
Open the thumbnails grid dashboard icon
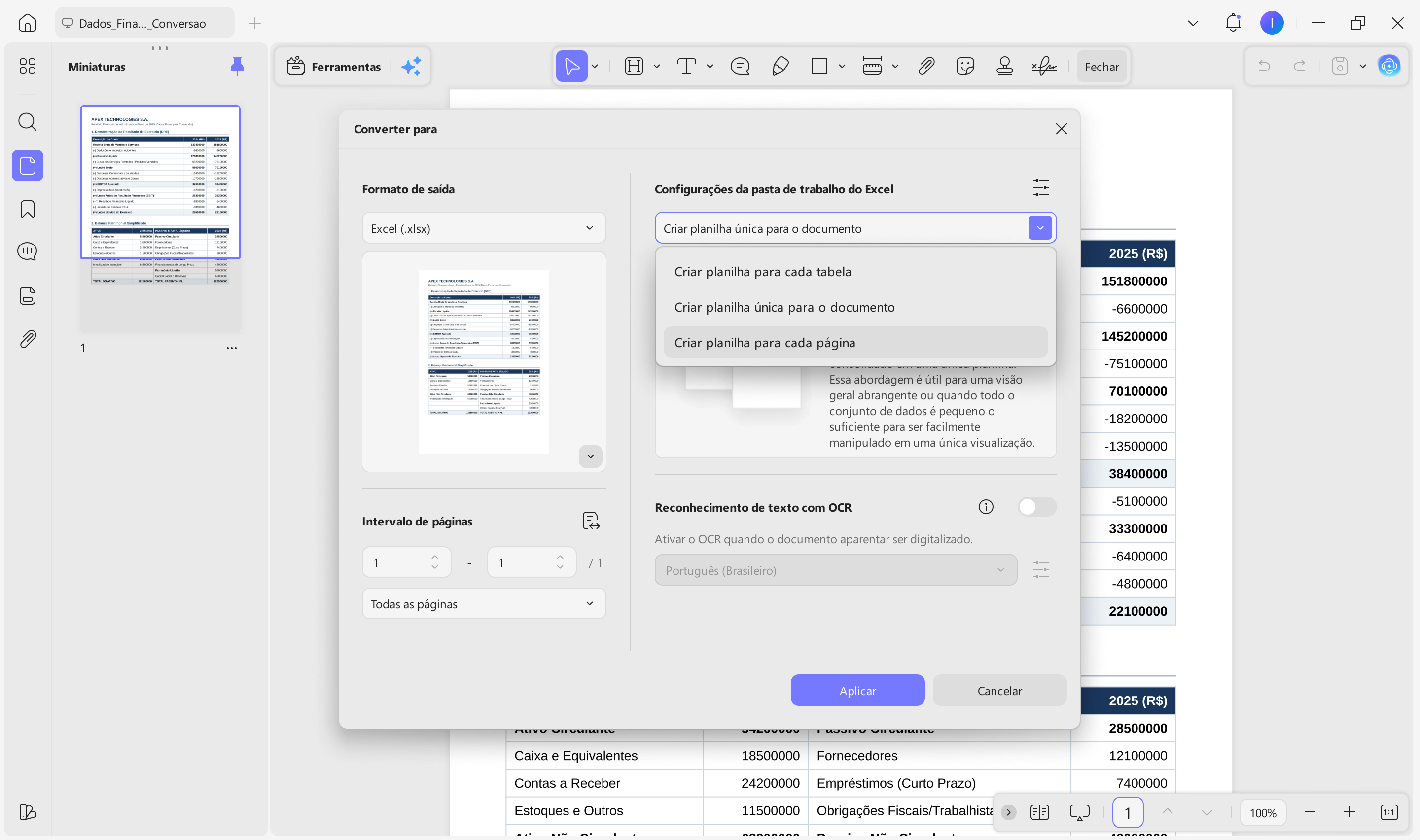click(x=27, y=66)
